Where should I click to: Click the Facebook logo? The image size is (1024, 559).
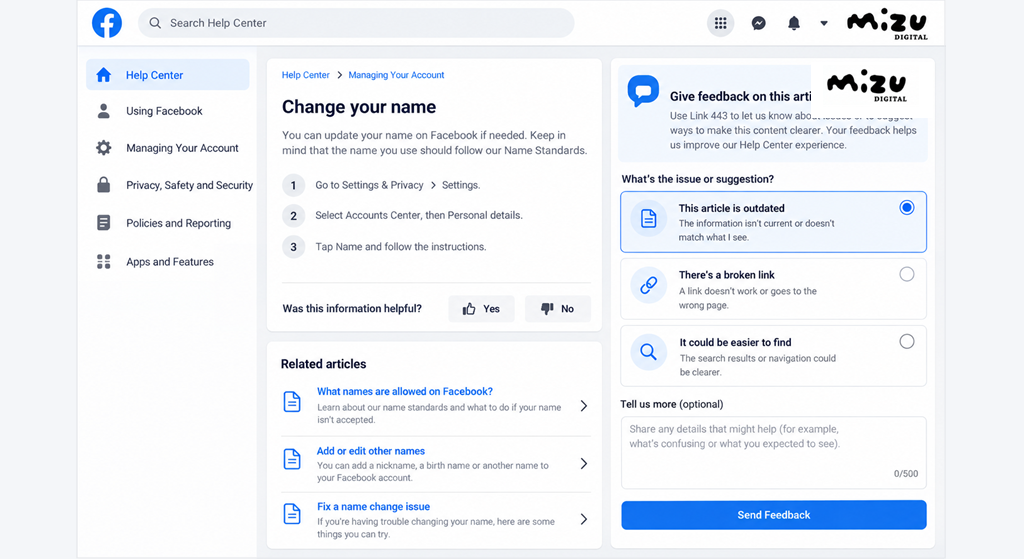coord(107,23)
